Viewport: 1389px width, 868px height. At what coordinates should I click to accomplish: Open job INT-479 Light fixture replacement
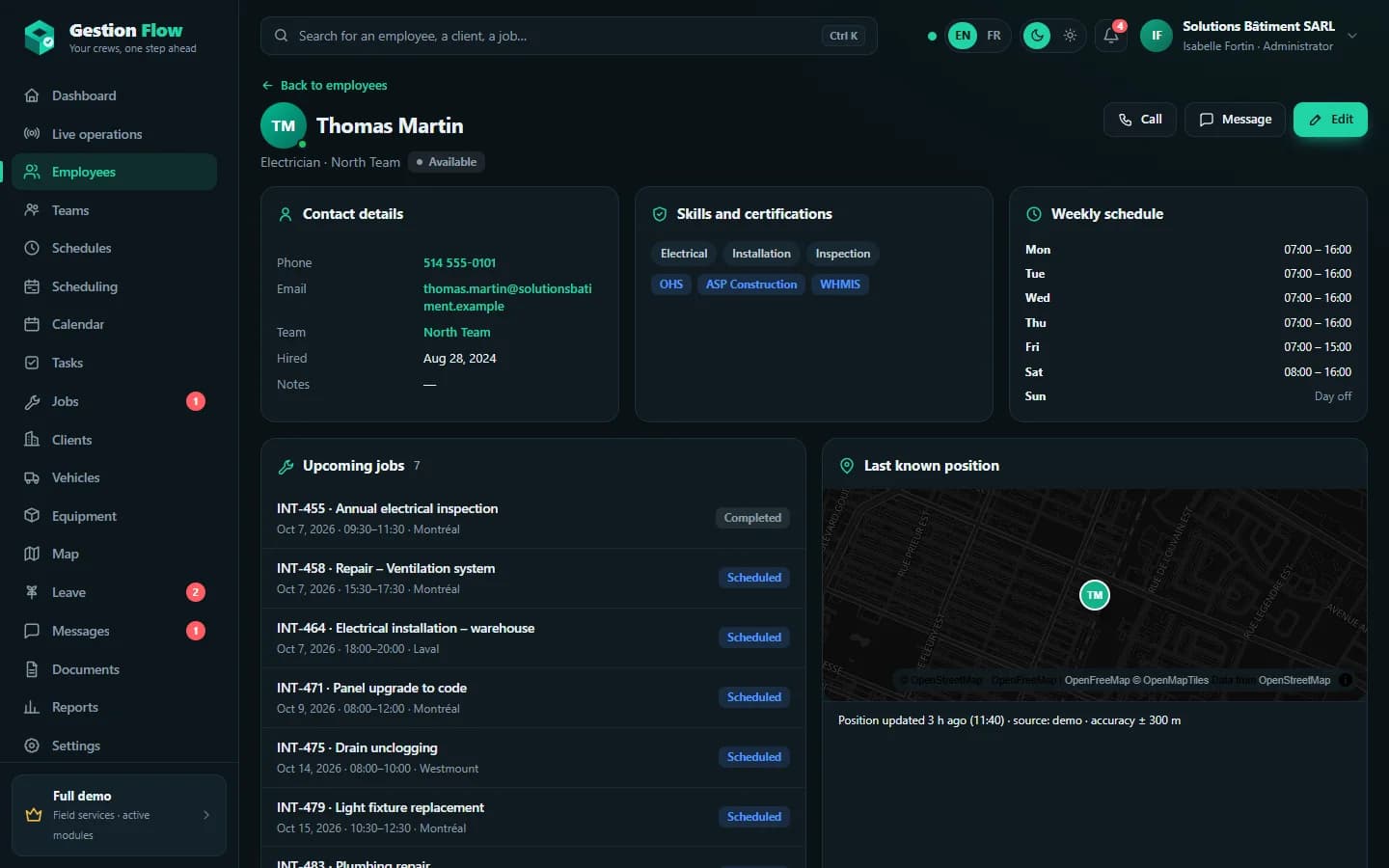tap(533, 817)
